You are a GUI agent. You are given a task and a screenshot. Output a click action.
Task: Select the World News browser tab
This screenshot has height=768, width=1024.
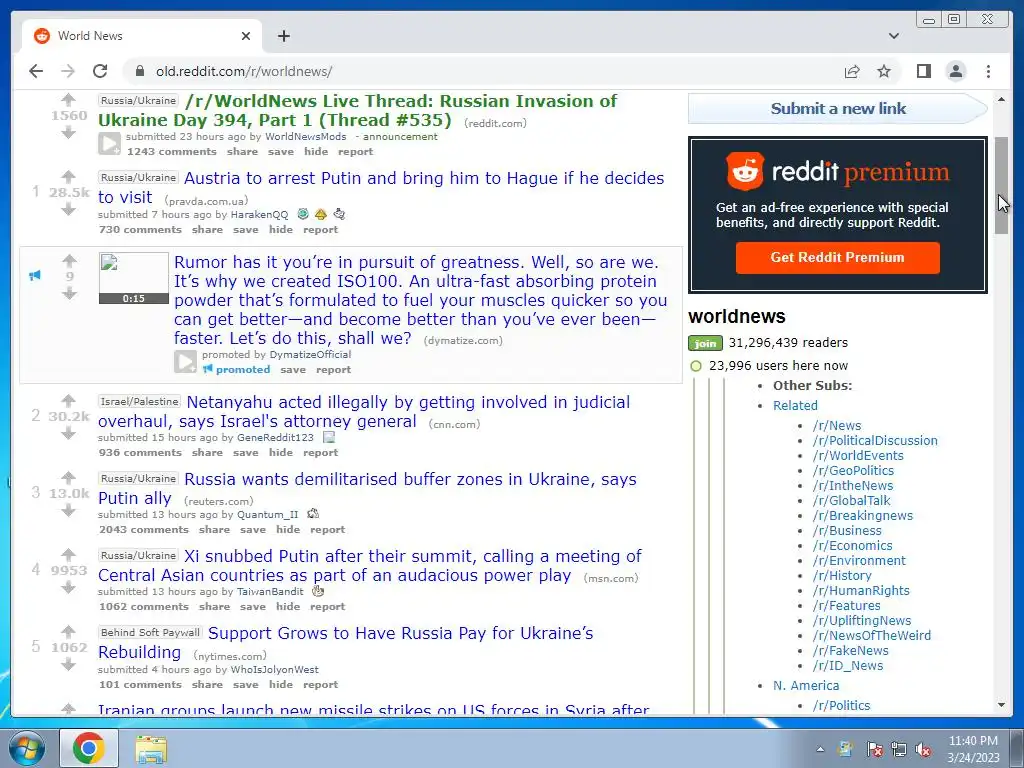(142, 36)
